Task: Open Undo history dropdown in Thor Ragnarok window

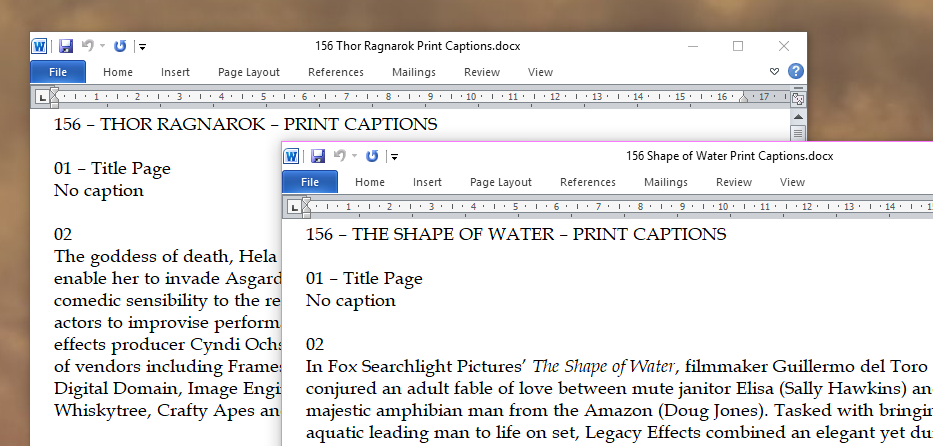Action: pos(102,46)
